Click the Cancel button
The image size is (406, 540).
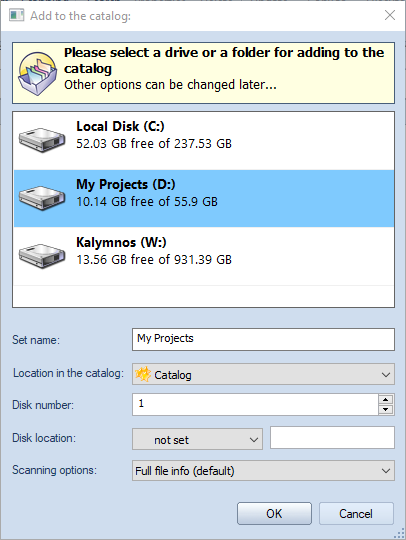coord(356,513)
